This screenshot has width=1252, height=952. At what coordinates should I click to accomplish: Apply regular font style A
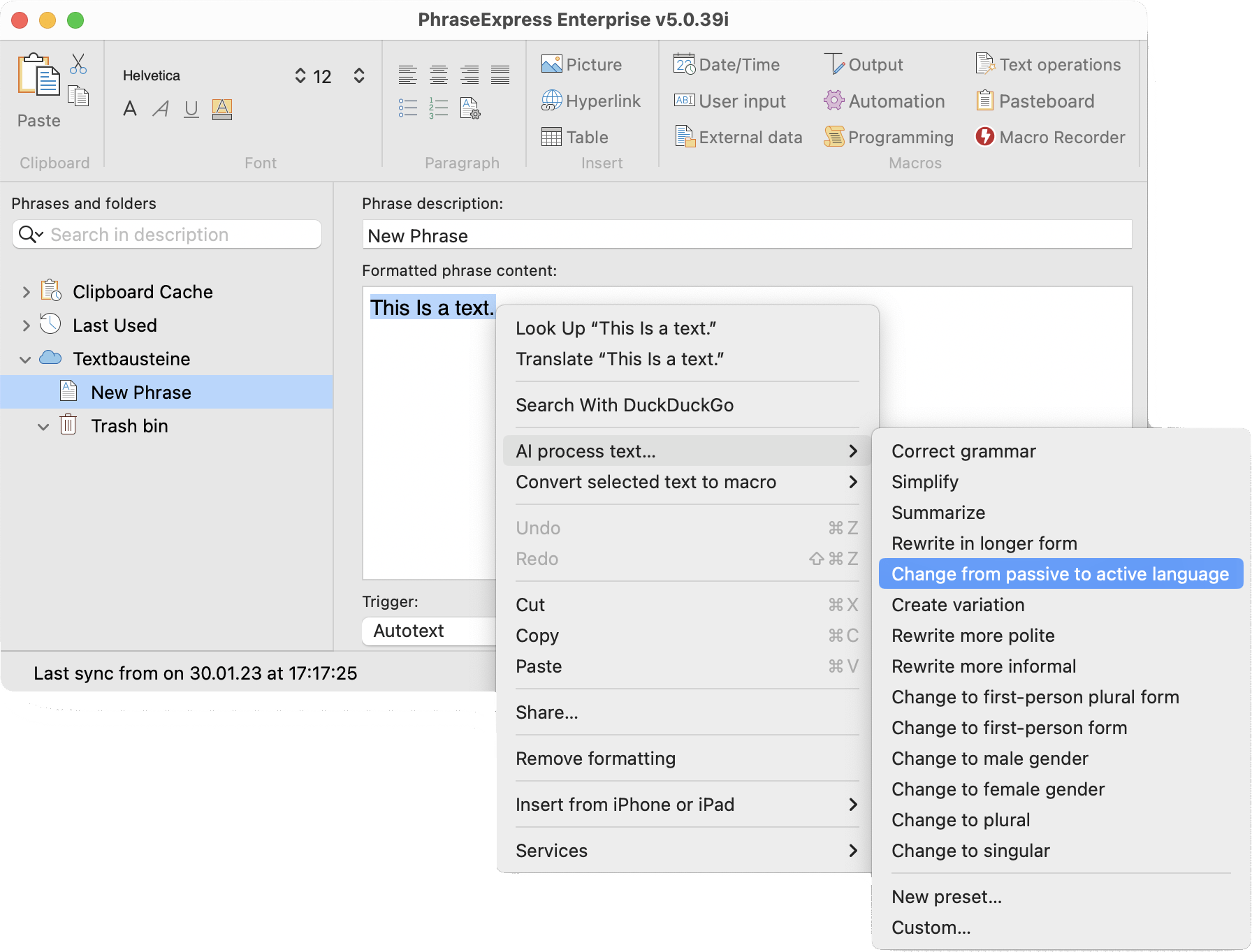pos(130,109)
